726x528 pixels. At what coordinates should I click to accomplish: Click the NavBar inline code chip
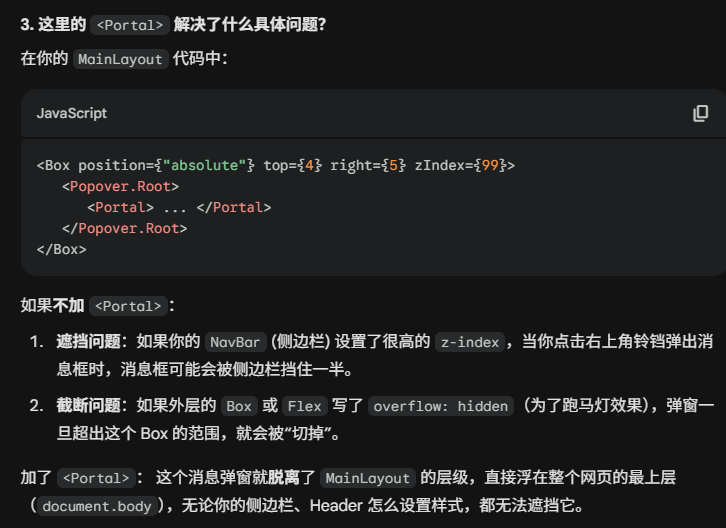click(x=231, y=342)
